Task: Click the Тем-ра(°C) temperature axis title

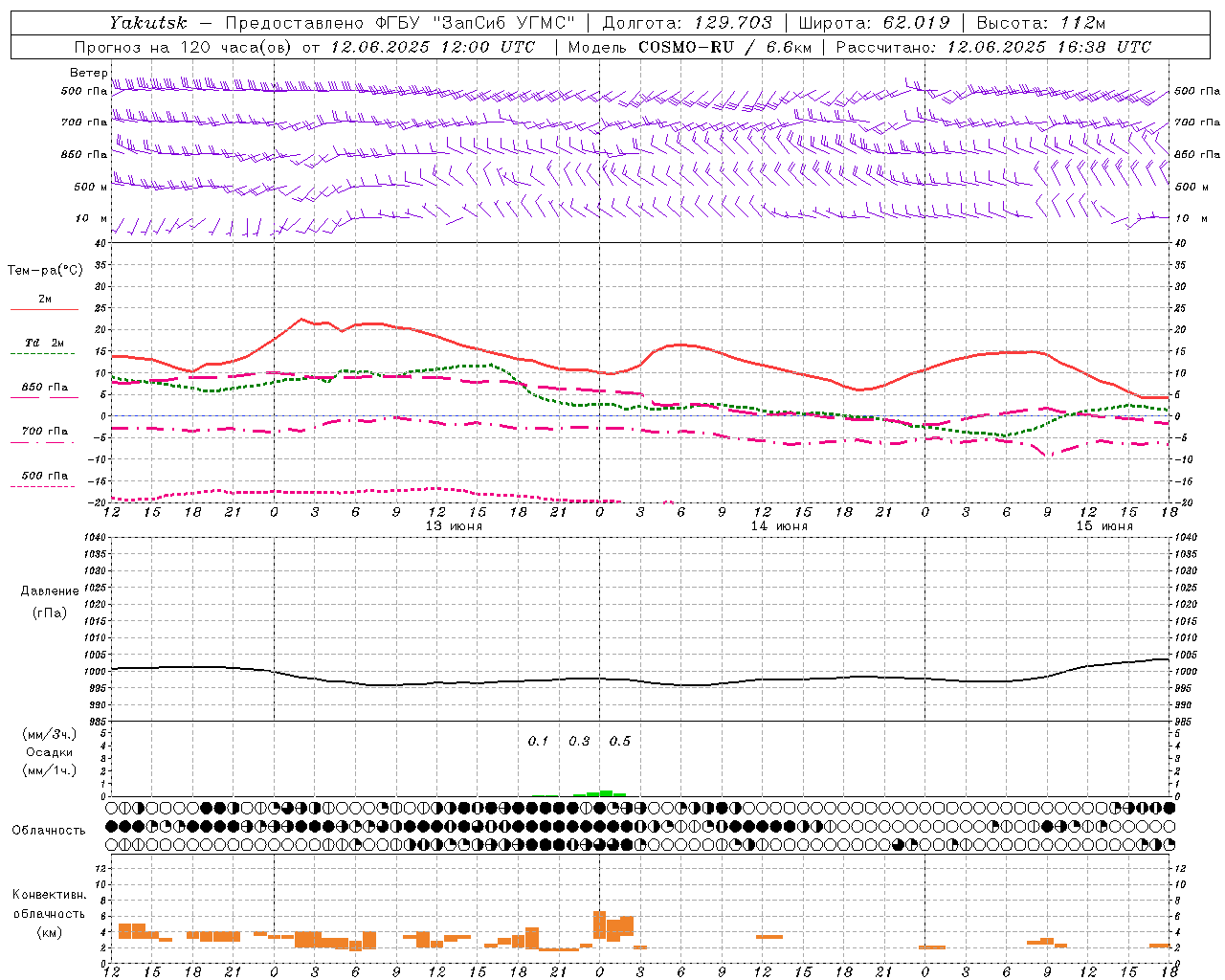Action: (45, 271)
